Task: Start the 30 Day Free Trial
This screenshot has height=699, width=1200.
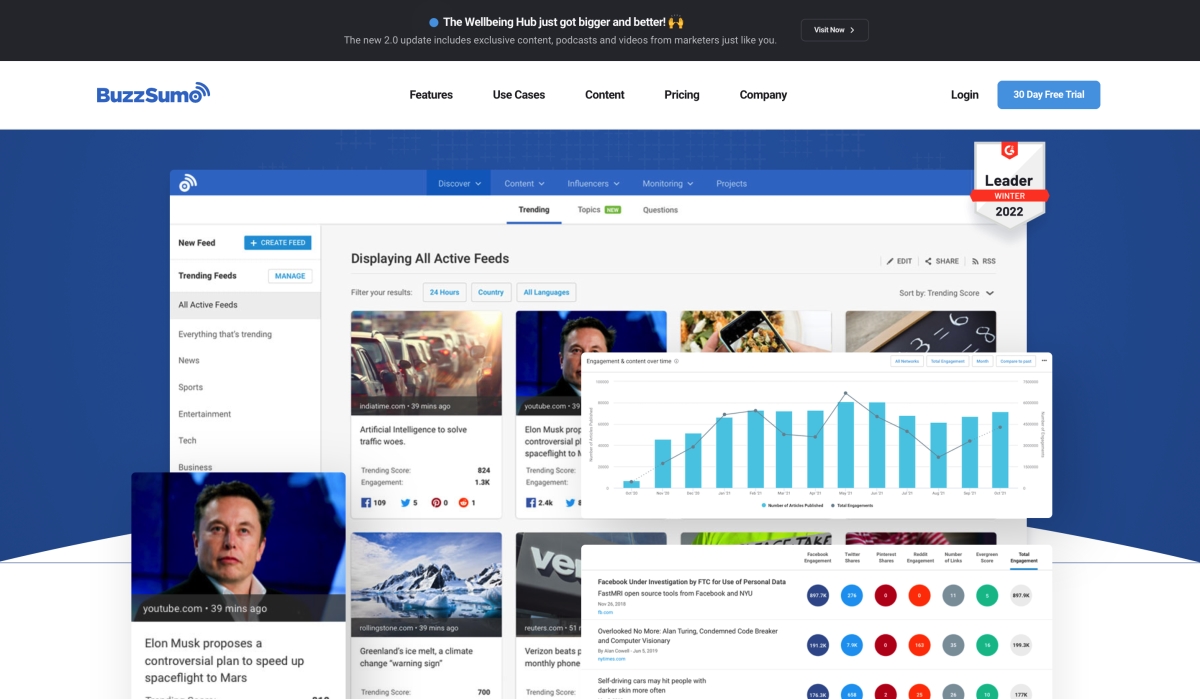Action: coord(1048,95)
